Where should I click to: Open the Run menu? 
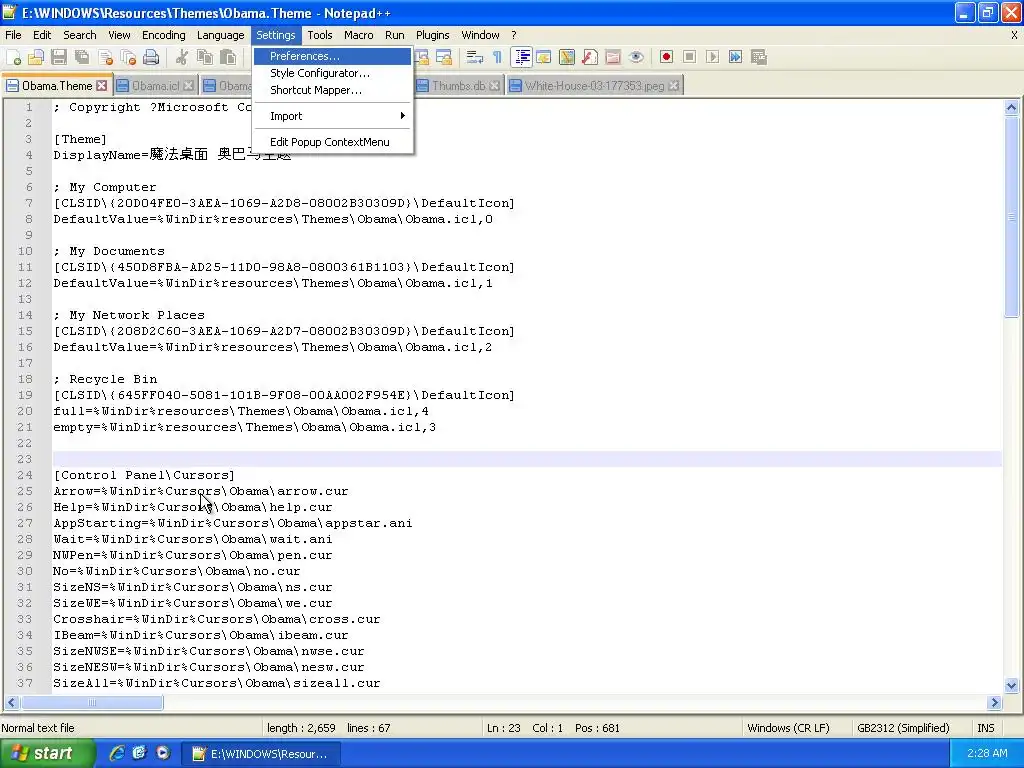point(394,35)
